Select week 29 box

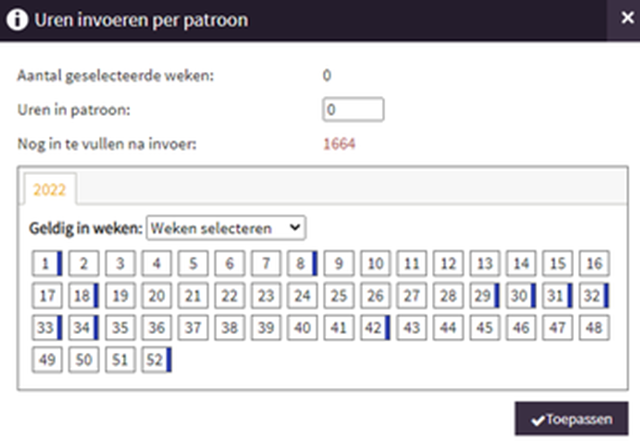(482, 296)
